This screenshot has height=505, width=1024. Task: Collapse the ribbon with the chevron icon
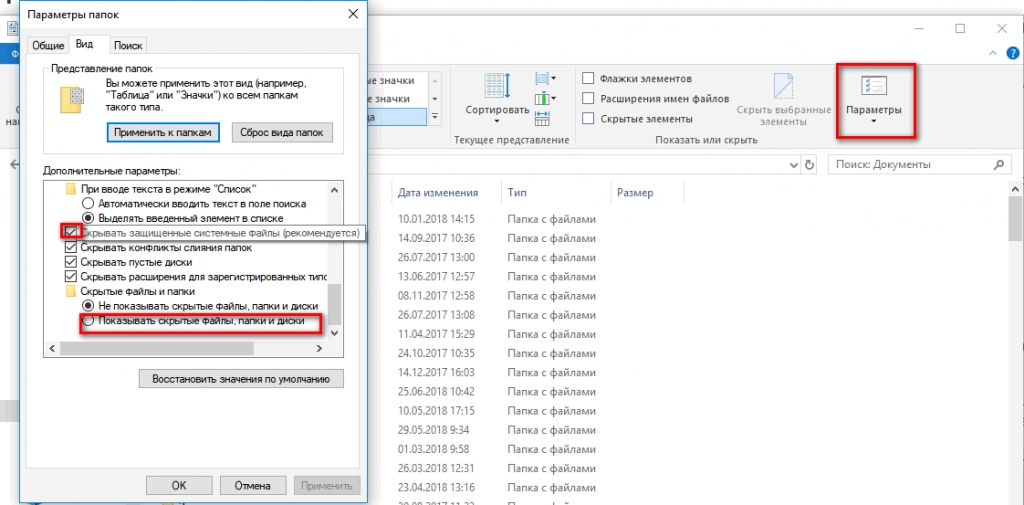coord(993,54)
